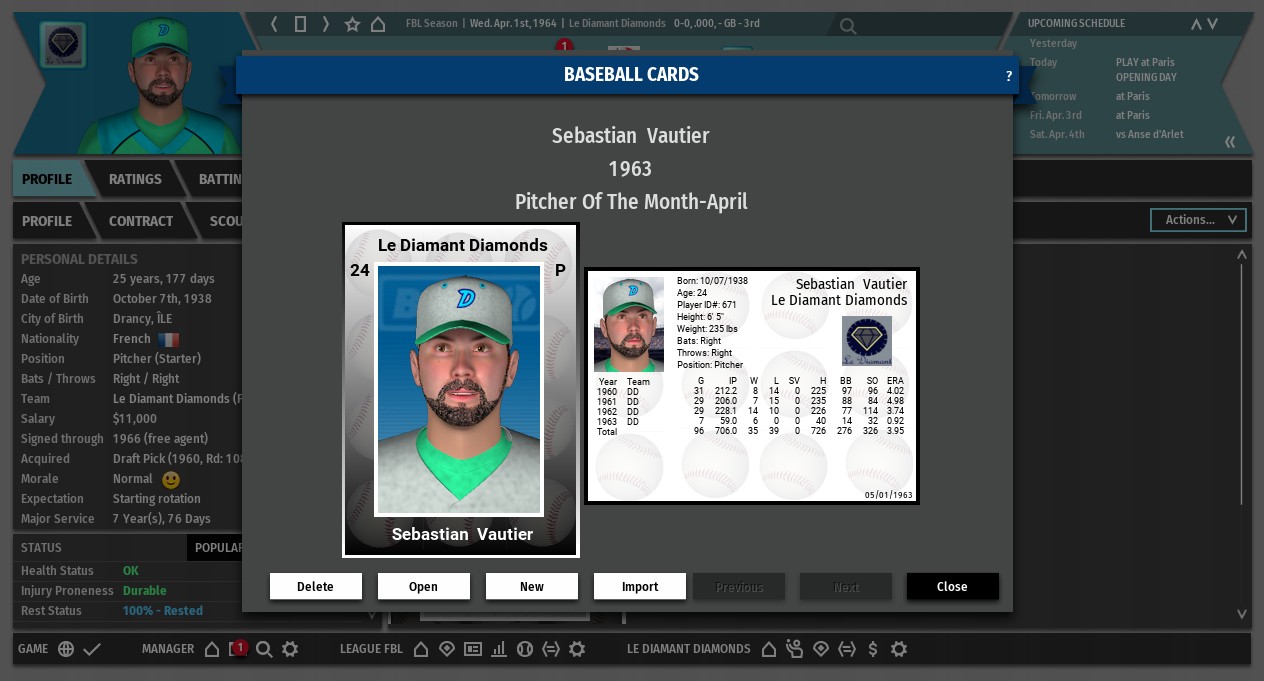Click the team logo in top-left
This screenshot has width=1264, height=681.
pyautogui.click(x=62, y=45)
